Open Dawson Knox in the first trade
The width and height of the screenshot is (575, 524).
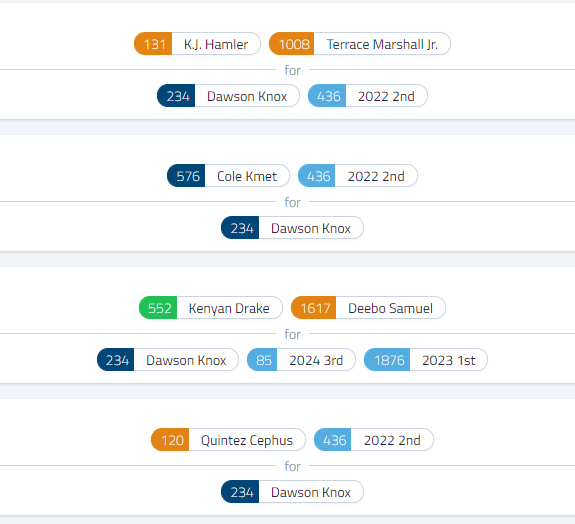[x=228, y=96]
